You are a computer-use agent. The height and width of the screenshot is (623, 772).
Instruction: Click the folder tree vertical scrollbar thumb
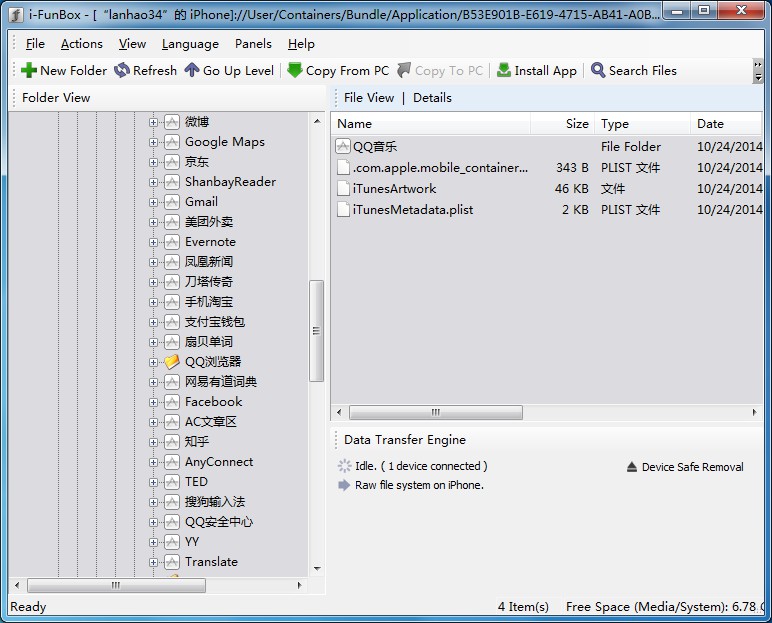click(317, 331)
